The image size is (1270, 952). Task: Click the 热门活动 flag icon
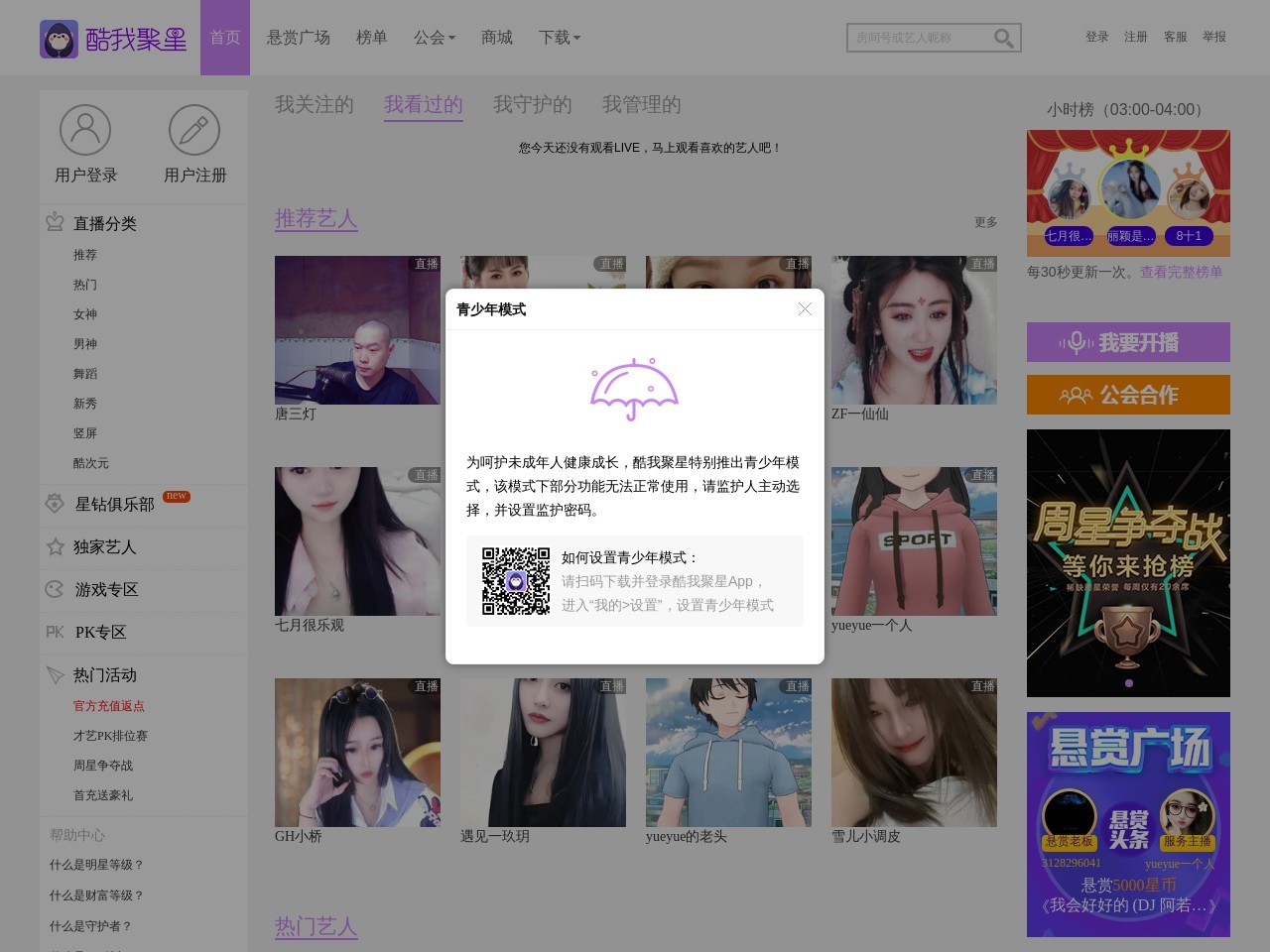[x=55, y=674]
